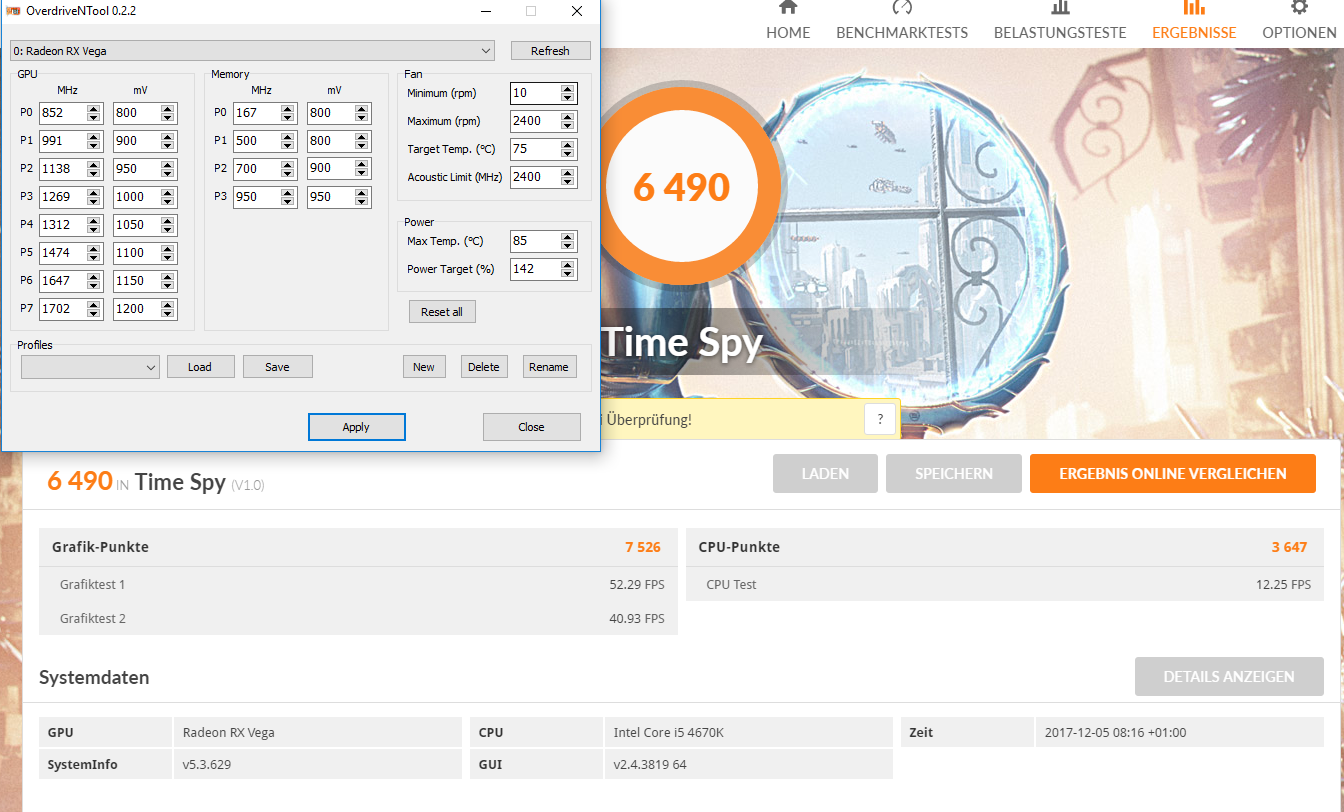Adjust GPU P6 MHz spinner arrows
The image size is (1344, 812).
tap(94, 281)
